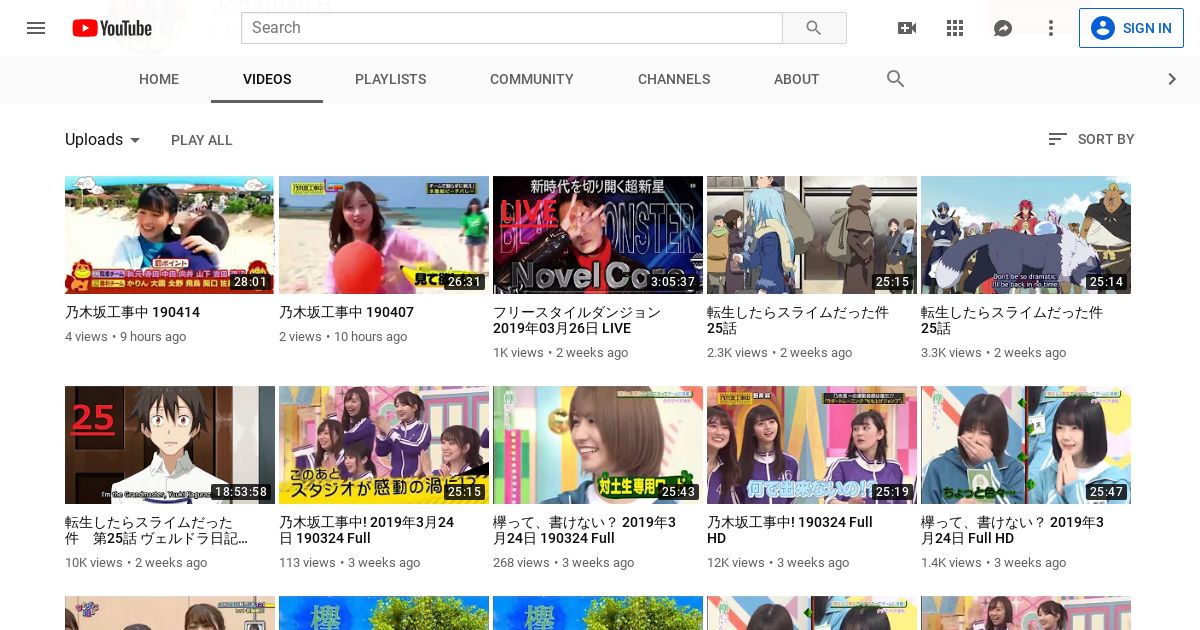Open the messages share icon
This screenshot has height=630, width=1200.
(1003, 28)
